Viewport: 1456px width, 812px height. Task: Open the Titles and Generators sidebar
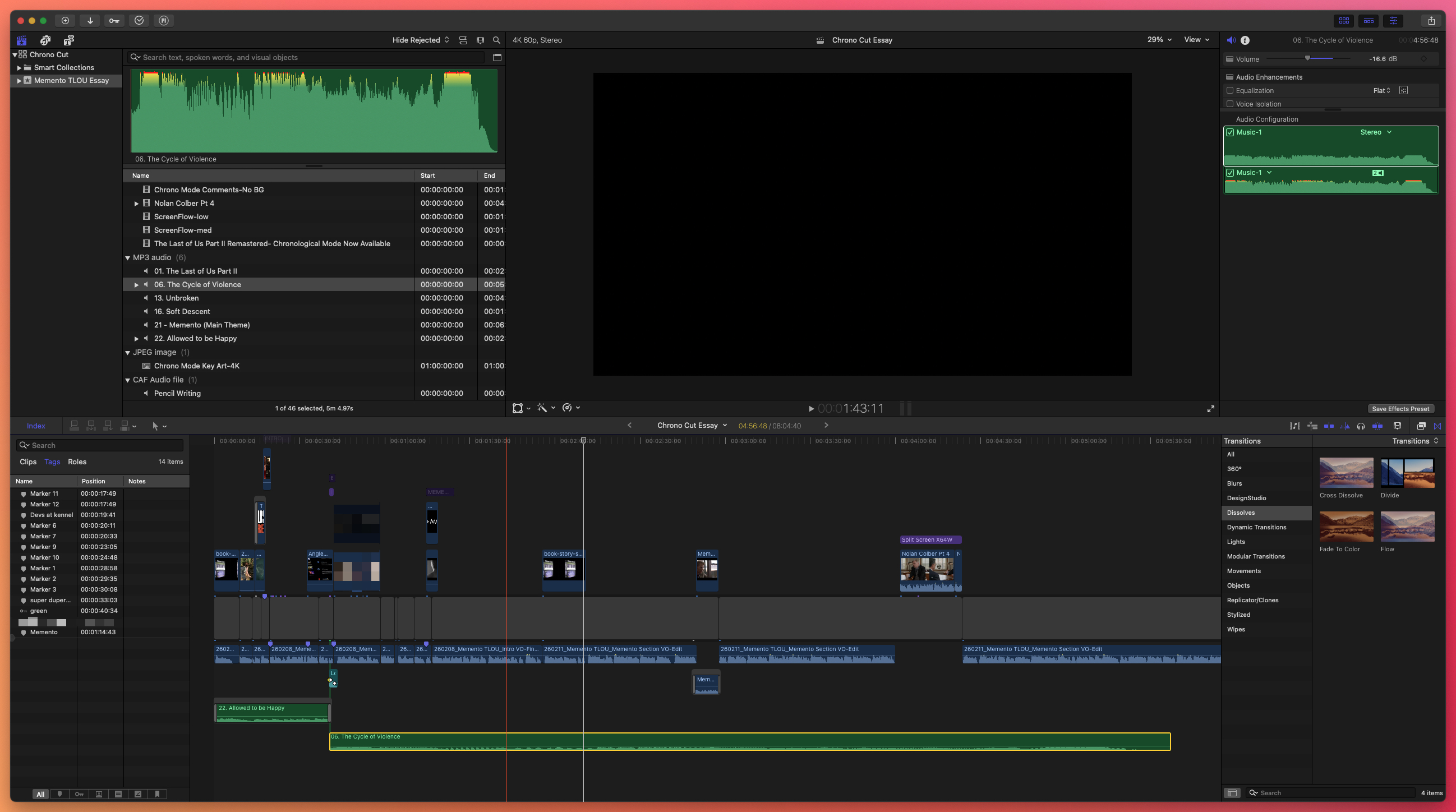pos(69,40)
